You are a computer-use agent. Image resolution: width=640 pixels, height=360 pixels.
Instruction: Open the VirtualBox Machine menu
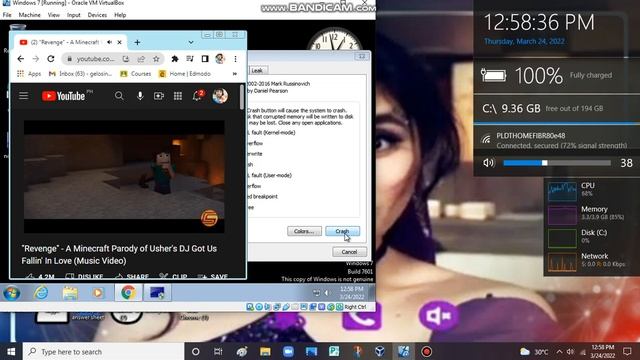pos(29,15)
